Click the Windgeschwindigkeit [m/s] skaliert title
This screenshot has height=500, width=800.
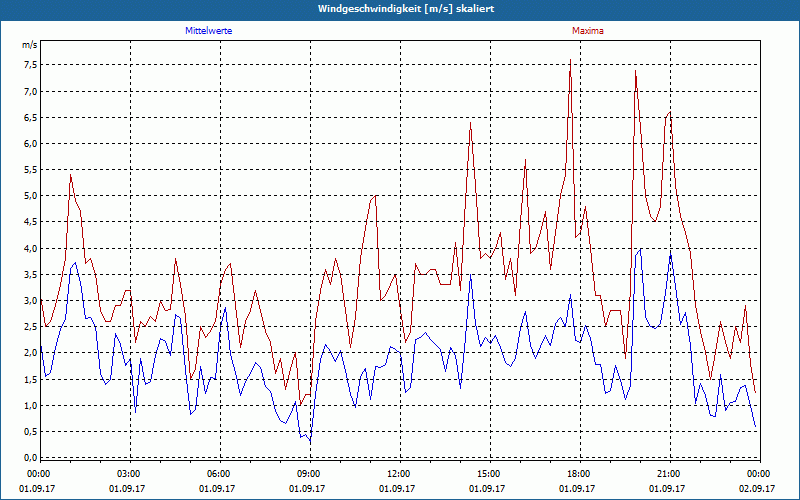point(406,9)
